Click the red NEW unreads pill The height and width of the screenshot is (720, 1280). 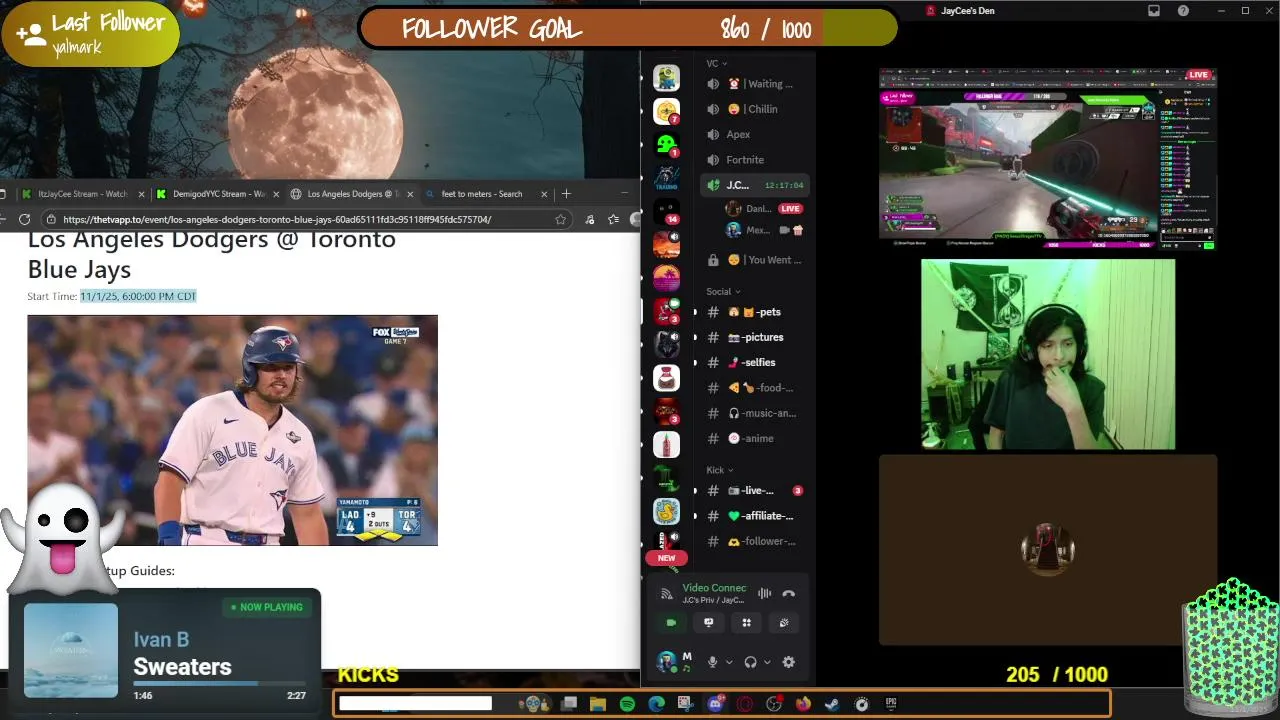tap(666, 558)
